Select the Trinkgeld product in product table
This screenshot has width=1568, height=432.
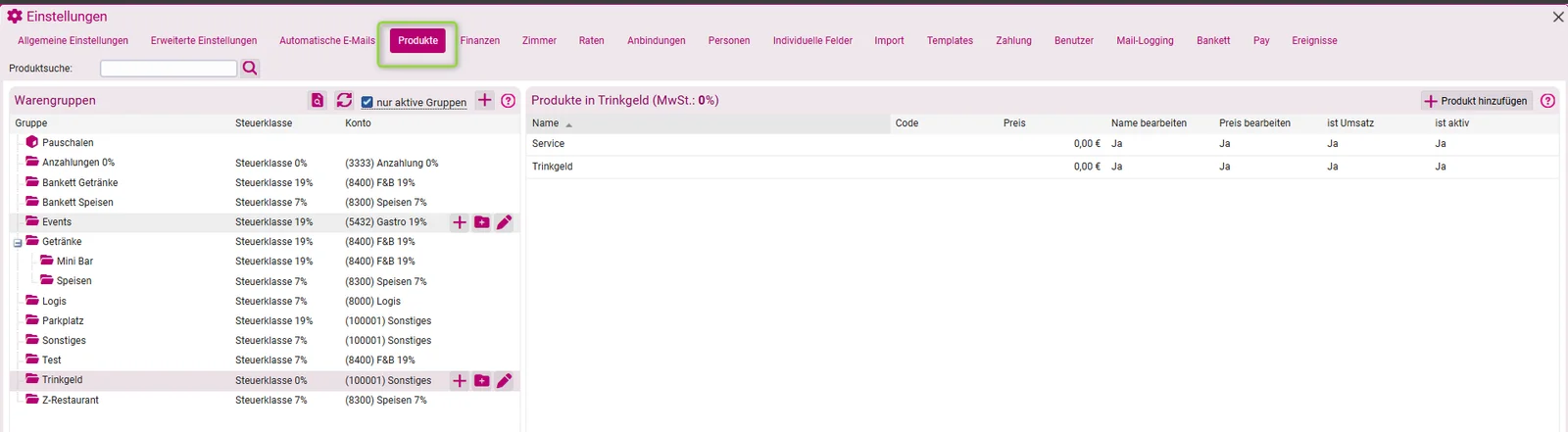coord(1043,167)
